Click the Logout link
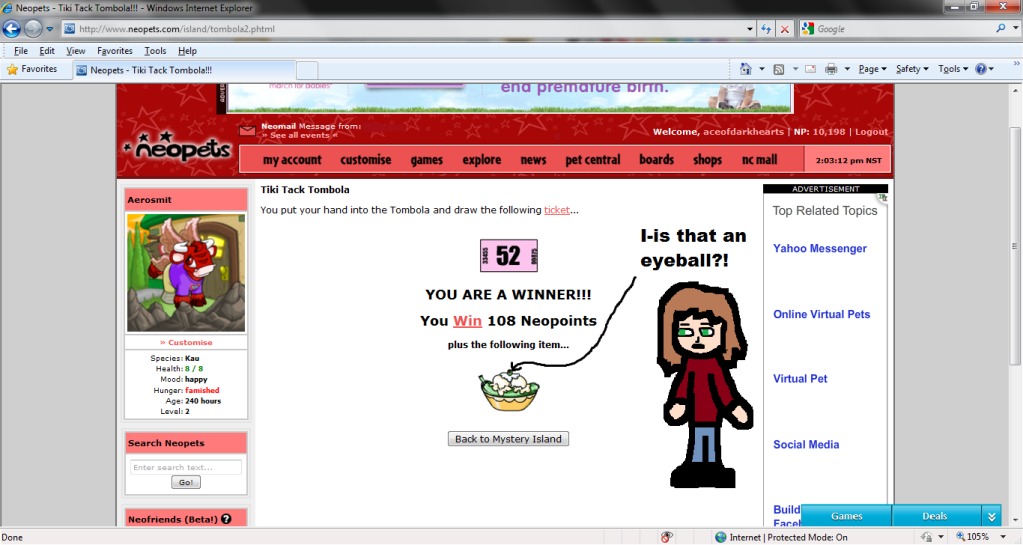Screen dimensions: 1023x545 (x=872, y=132)
